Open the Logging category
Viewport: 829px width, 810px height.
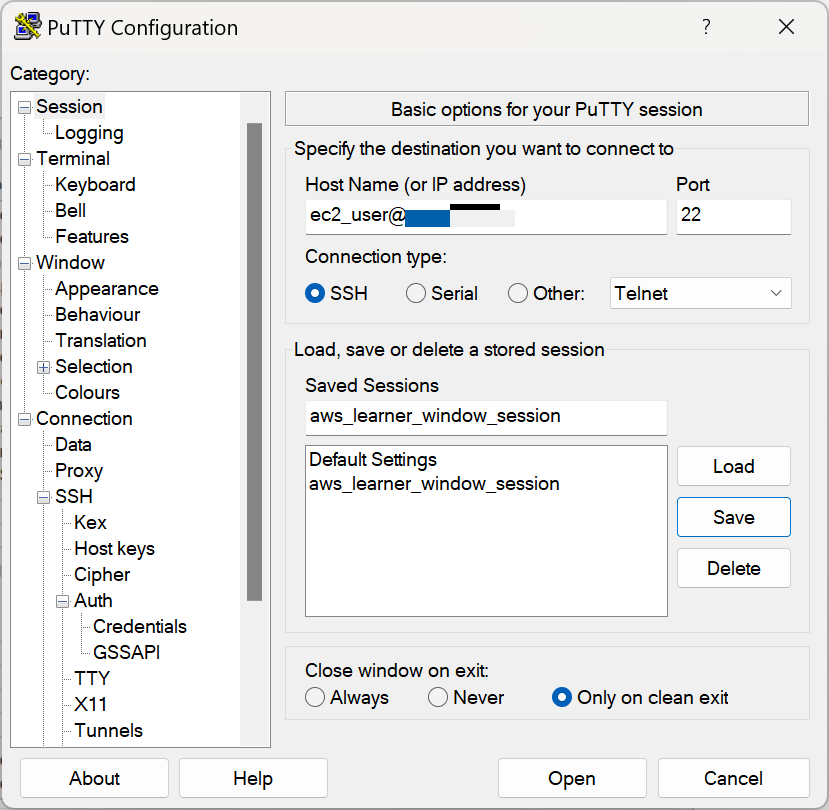pyautogui.click(x=89, y=133)
